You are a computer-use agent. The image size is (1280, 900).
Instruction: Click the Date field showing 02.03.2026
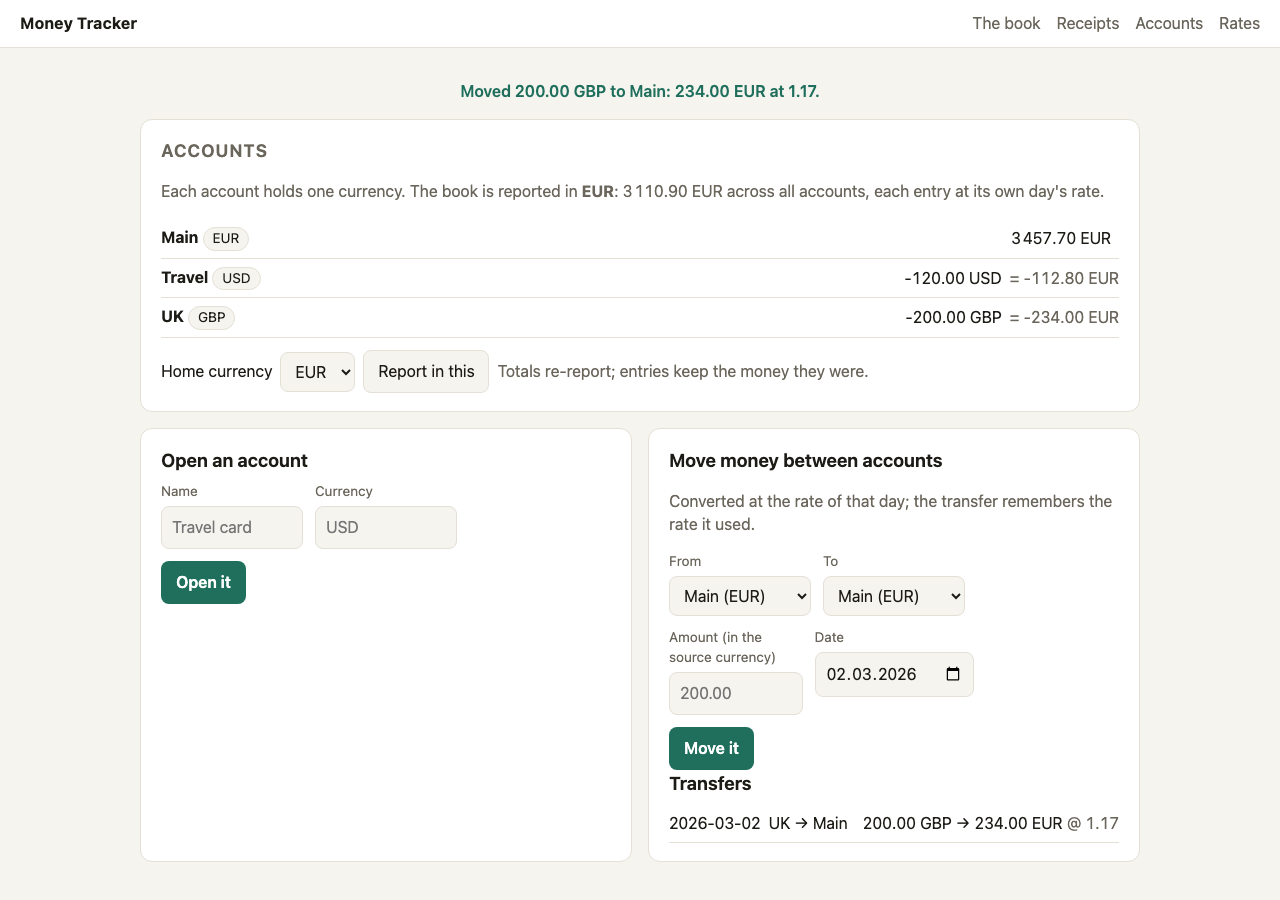[x=894, y=674]
